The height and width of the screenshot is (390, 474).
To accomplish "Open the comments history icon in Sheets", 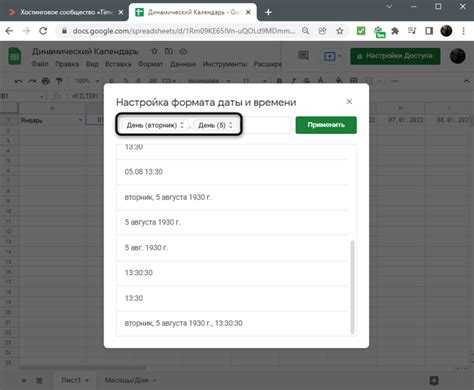I will click(x=303, y=55).
